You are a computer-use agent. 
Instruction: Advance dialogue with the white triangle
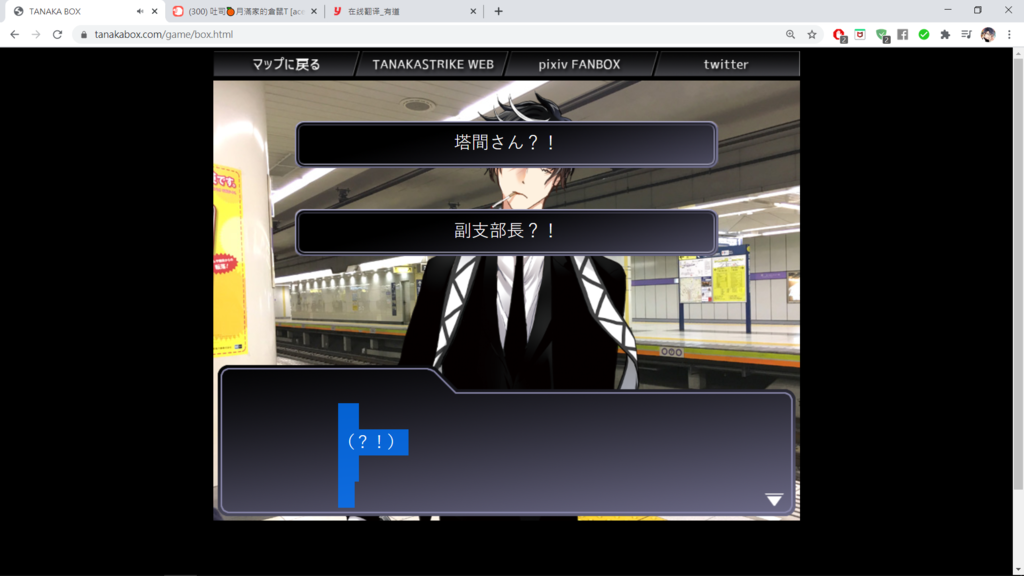(774, 500)
